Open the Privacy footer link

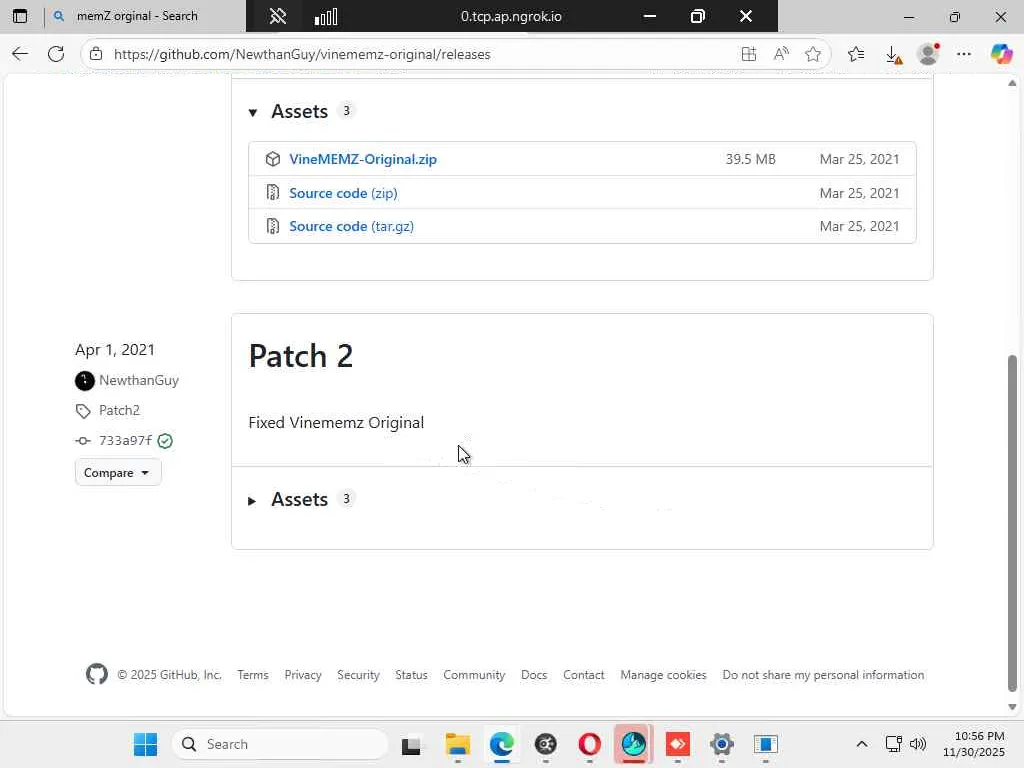click(x=303, y=675)
